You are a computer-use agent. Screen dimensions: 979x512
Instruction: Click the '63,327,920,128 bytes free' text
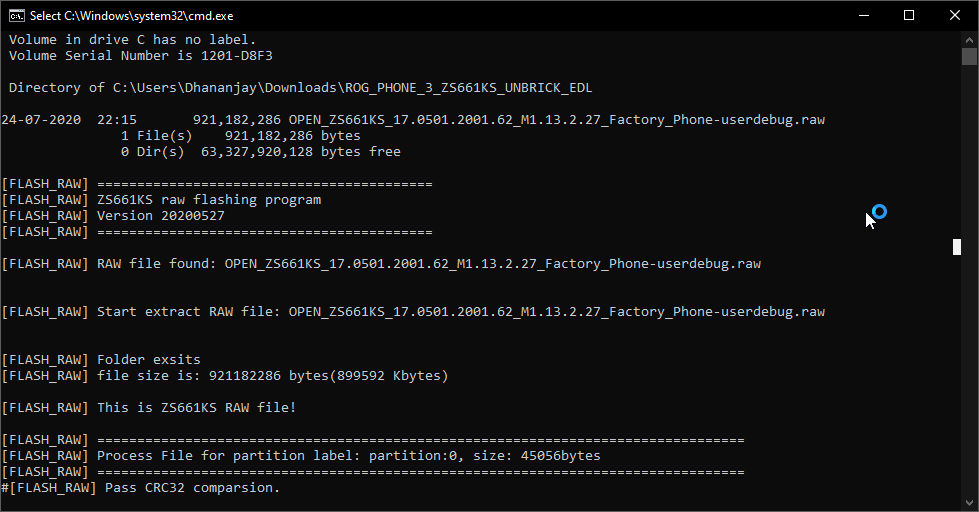pos(300,152)
